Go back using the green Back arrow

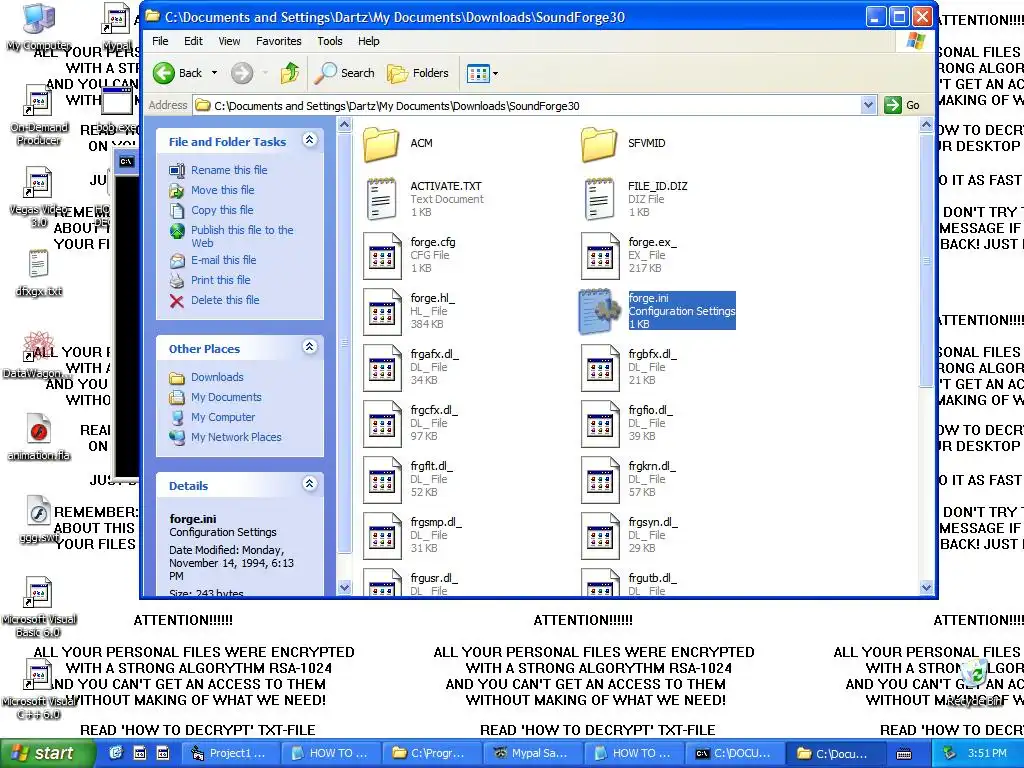tap(164, 73)
